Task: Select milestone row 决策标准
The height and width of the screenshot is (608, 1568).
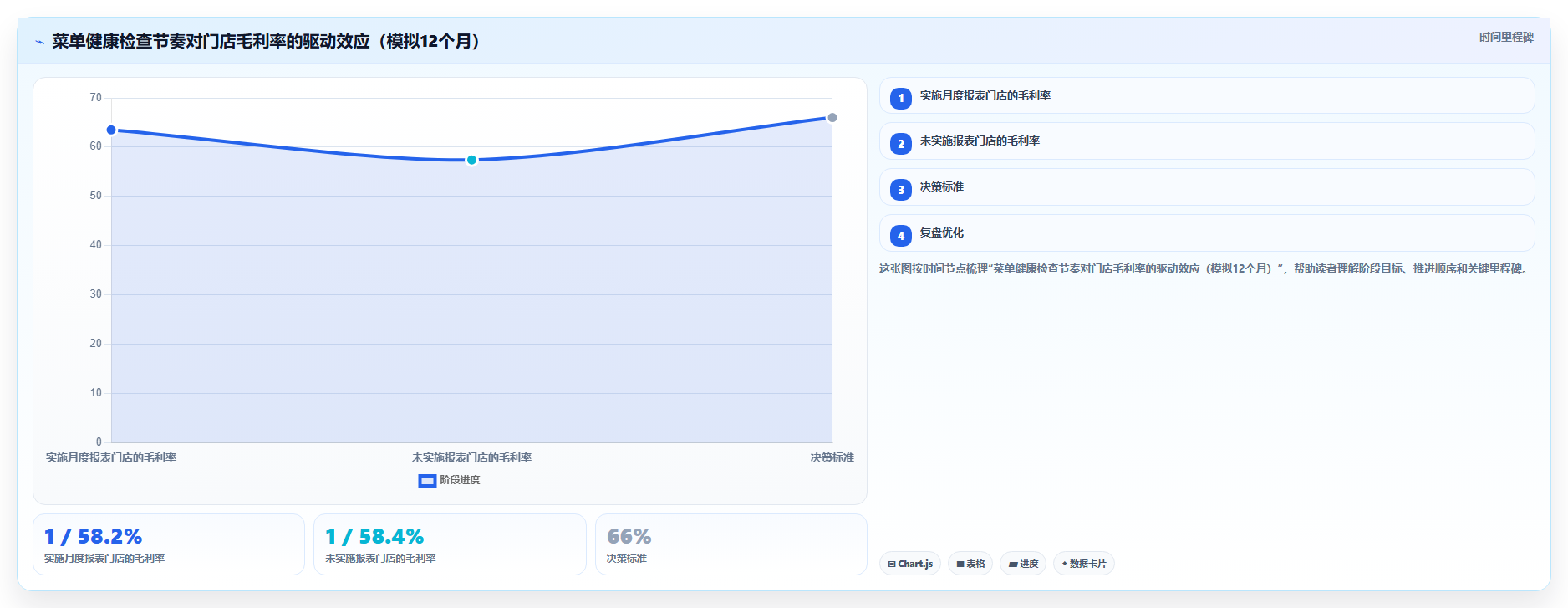Action: click(x=1207, y=187)
